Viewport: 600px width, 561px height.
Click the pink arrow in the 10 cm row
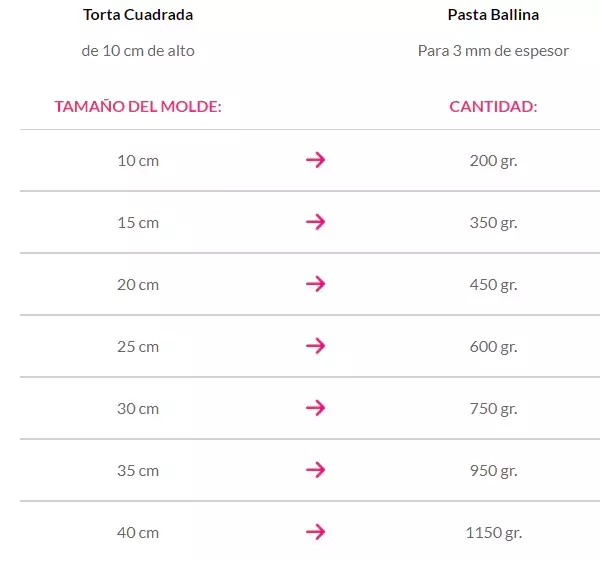(x=315, y=160)
